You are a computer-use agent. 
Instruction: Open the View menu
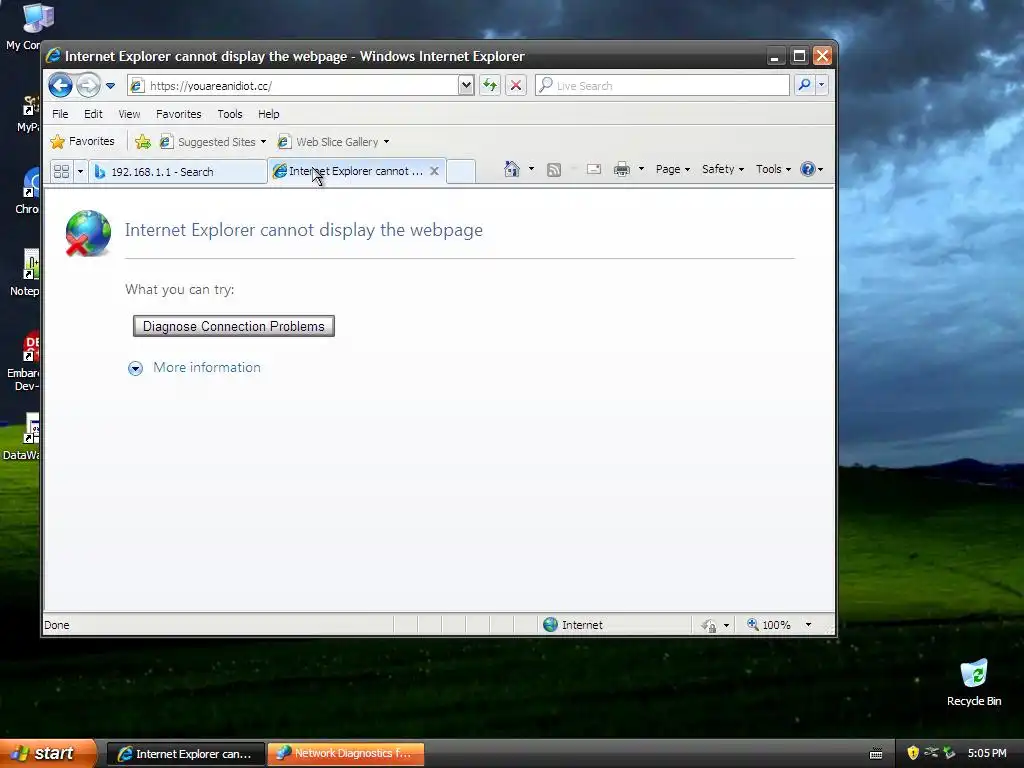click(129, 114)
